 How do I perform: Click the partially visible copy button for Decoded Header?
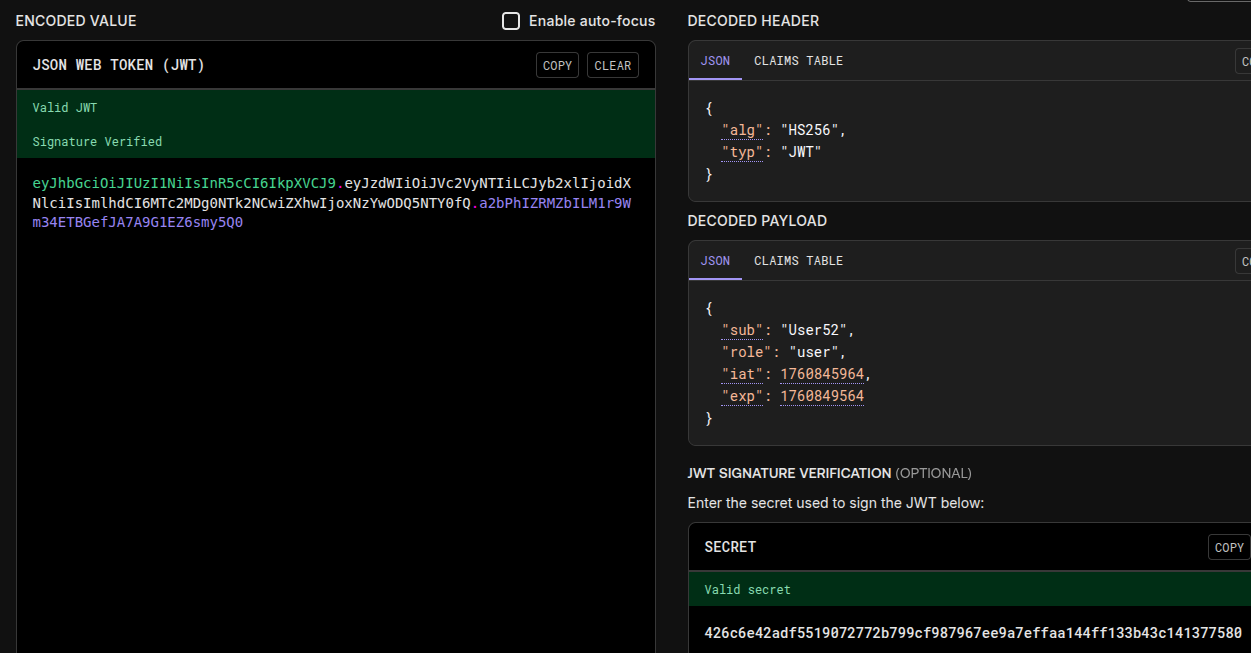tap(1244, 61)
